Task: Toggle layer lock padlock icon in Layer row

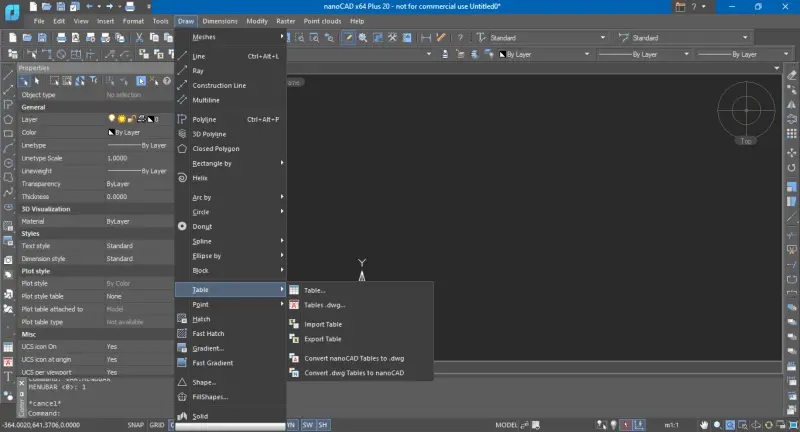Action: [131, 119]
